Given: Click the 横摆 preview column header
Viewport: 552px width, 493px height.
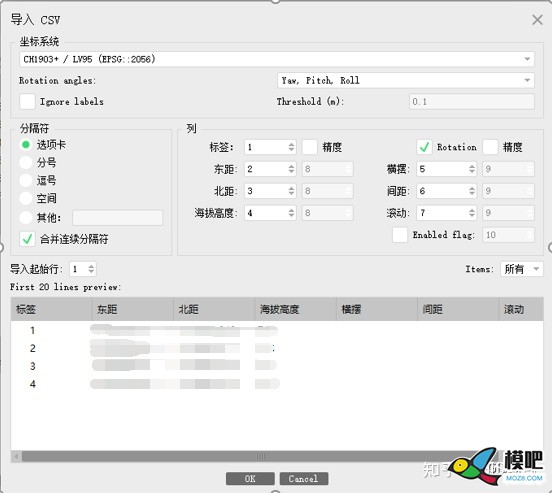Looking at the screenshot, I should point(377,309).
